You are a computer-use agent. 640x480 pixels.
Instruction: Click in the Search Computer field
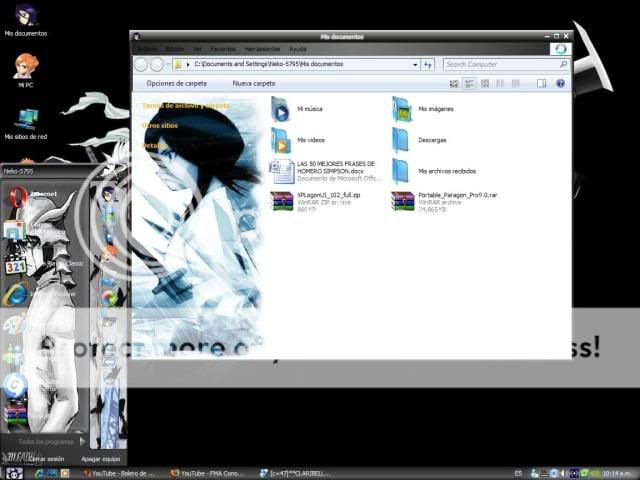(501, 64)
